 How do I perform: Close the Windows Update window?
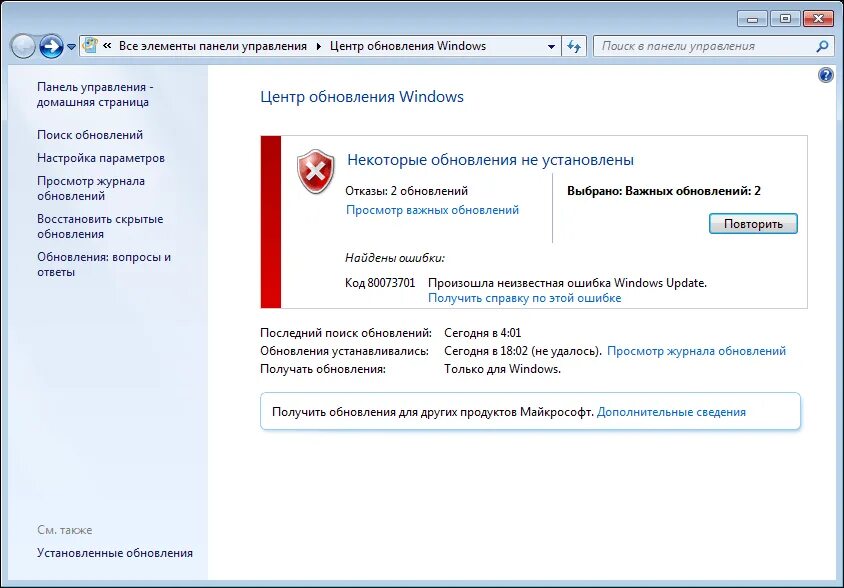[x=818, y=19]
